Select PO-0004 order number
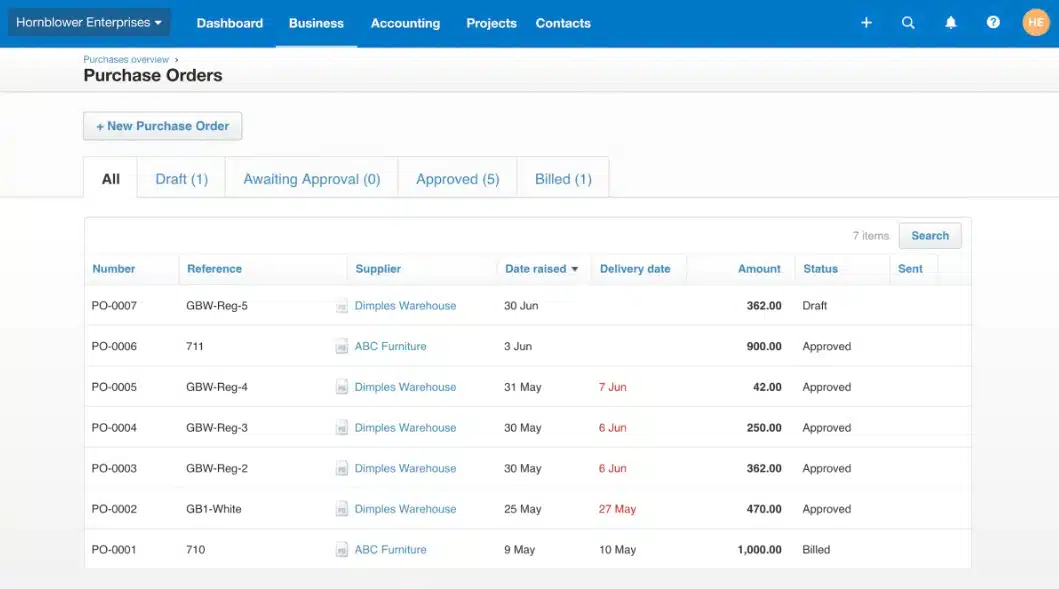The height and width of the screenshot is (589, 1059). pos(114,428)
